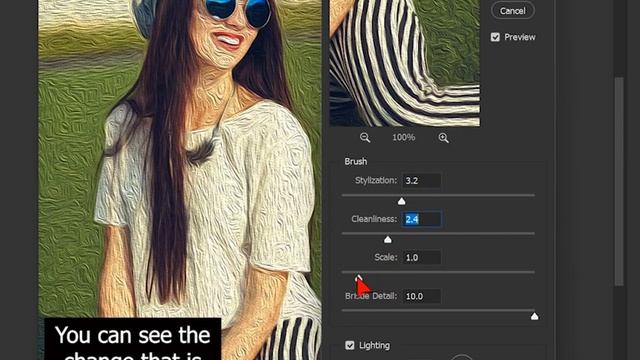Screen dimensions: 640x360
Task: Zoom in the filter preview
Action: [x=443, y=138]
